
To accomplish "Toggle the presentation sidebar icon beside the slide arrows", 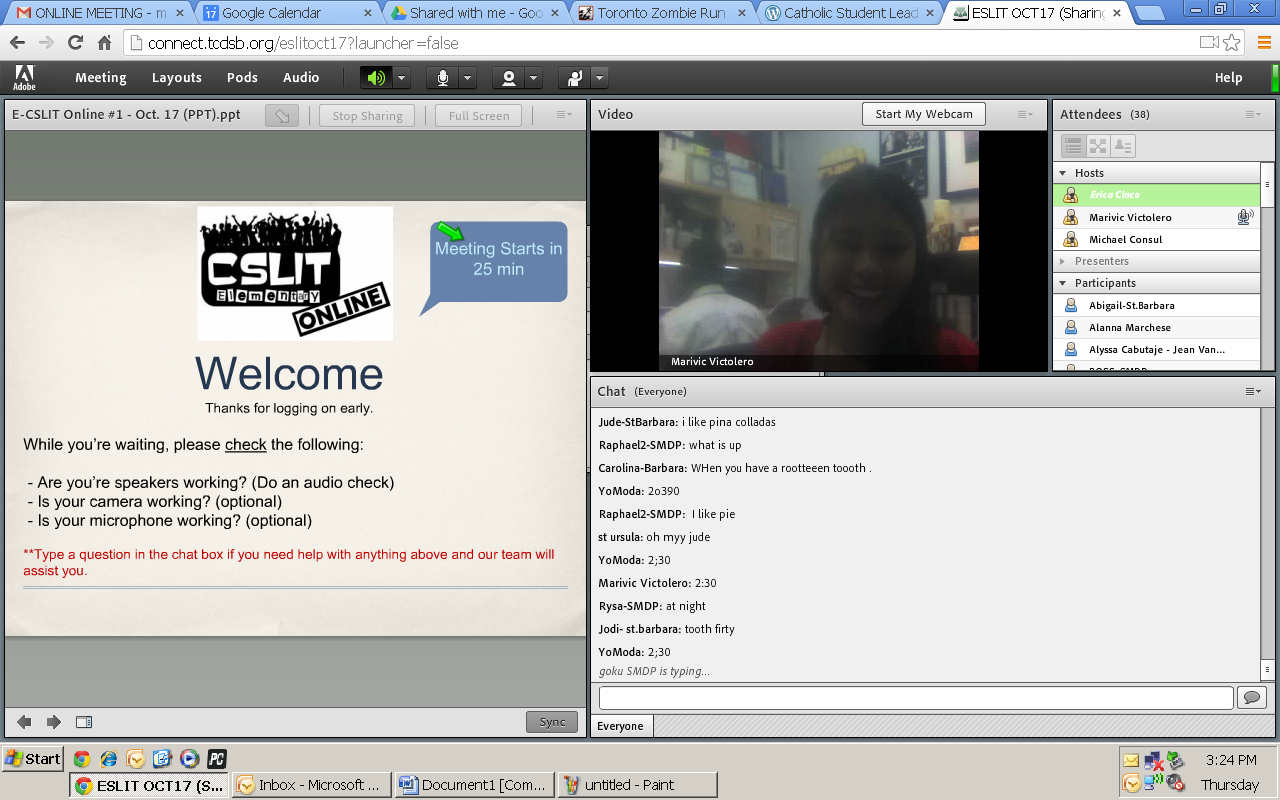I will [84, 722].
